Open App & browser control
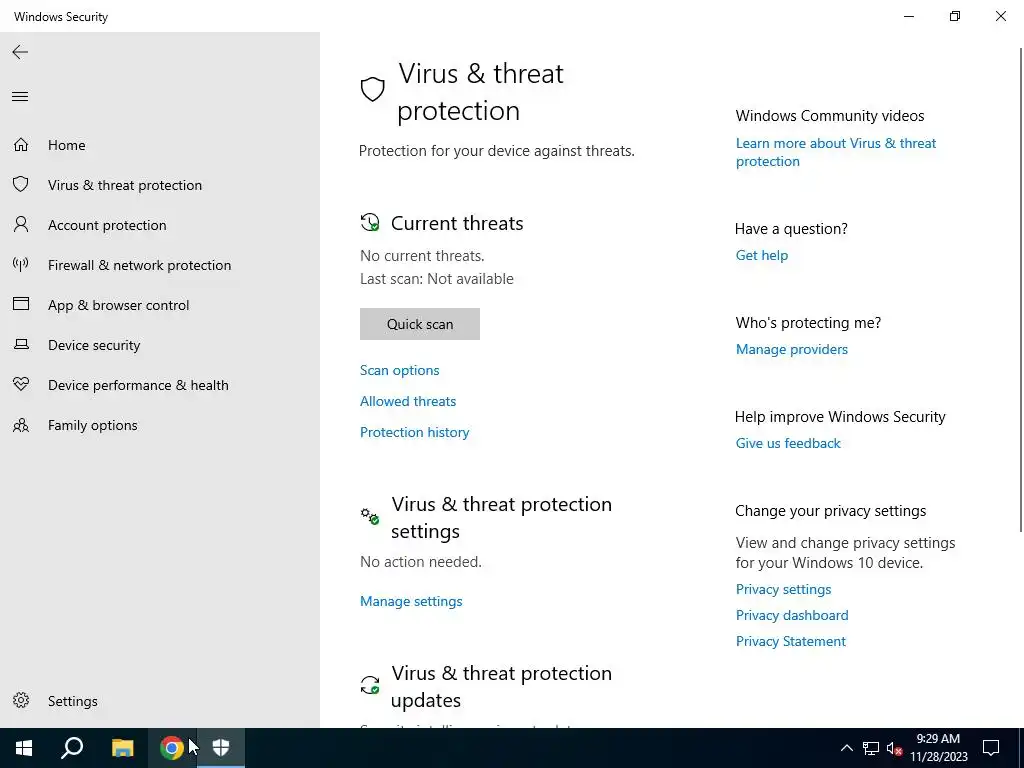 [160, 305]
